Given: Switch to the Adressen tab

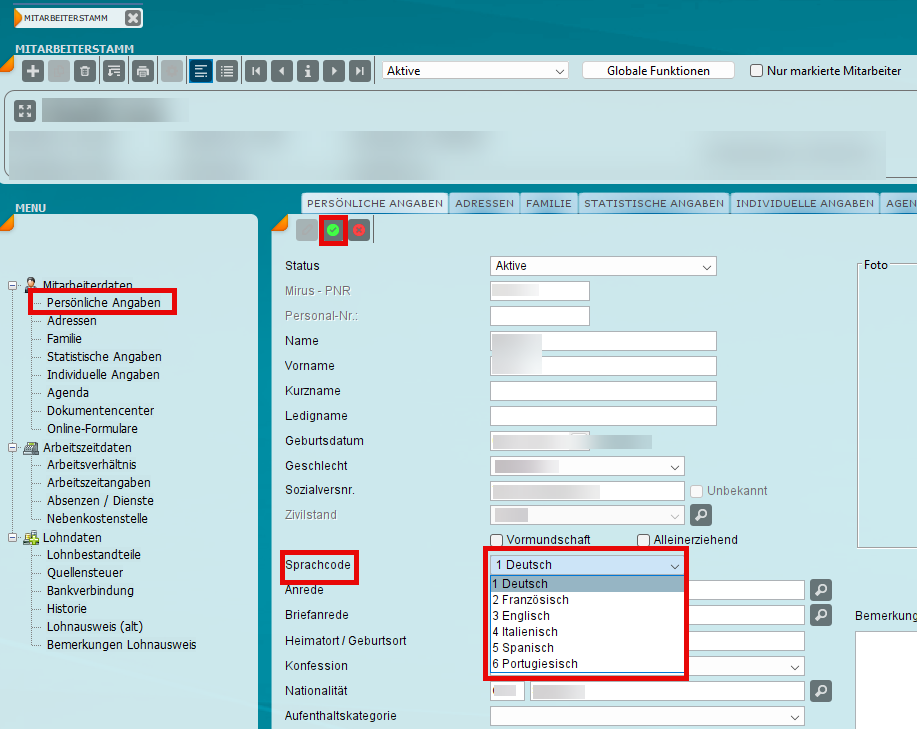Looking at the screenshot, I should (x=484, y=203).
